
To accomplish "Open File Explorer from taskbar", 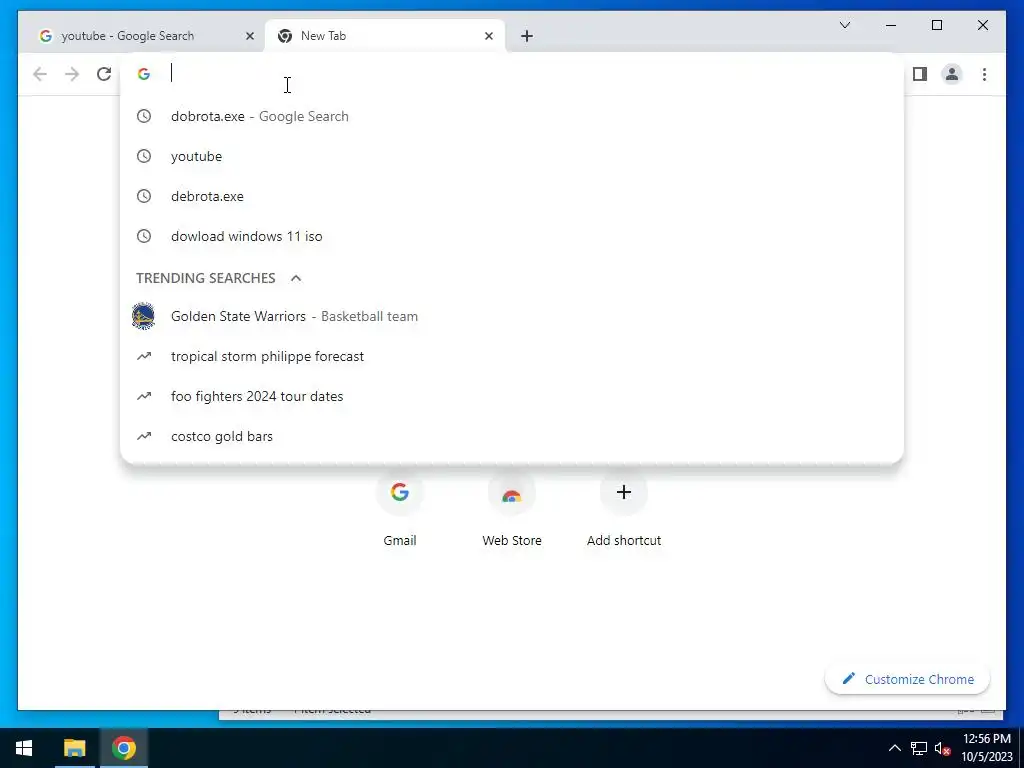I will coord(74,748).
